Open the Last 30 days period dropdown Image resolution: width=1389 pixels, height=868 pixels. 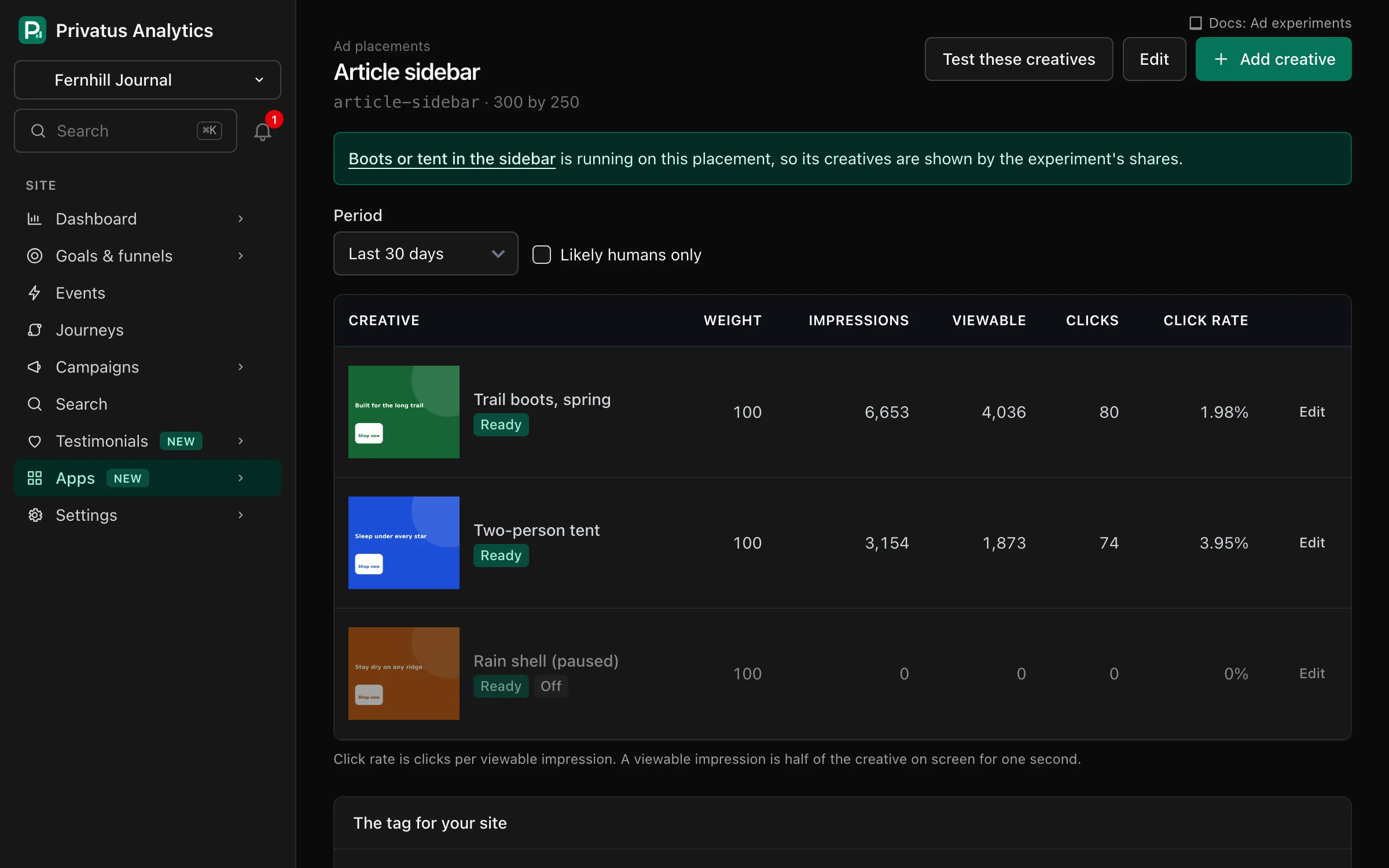[x=426, y=253]
